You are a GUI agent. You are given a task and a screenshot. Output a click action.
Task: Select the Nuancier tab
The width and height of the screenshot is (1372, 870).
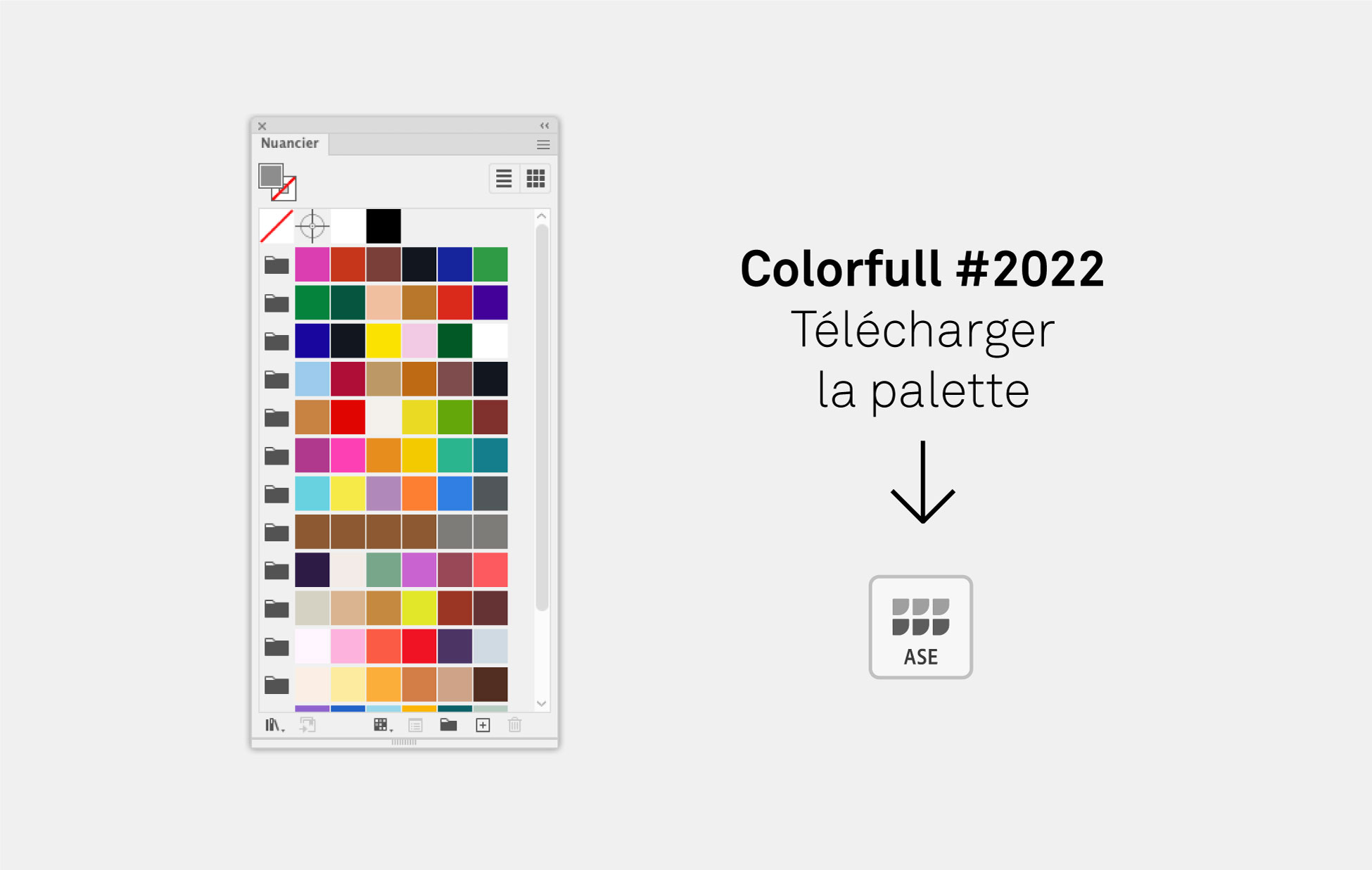(x=290, y=144)
